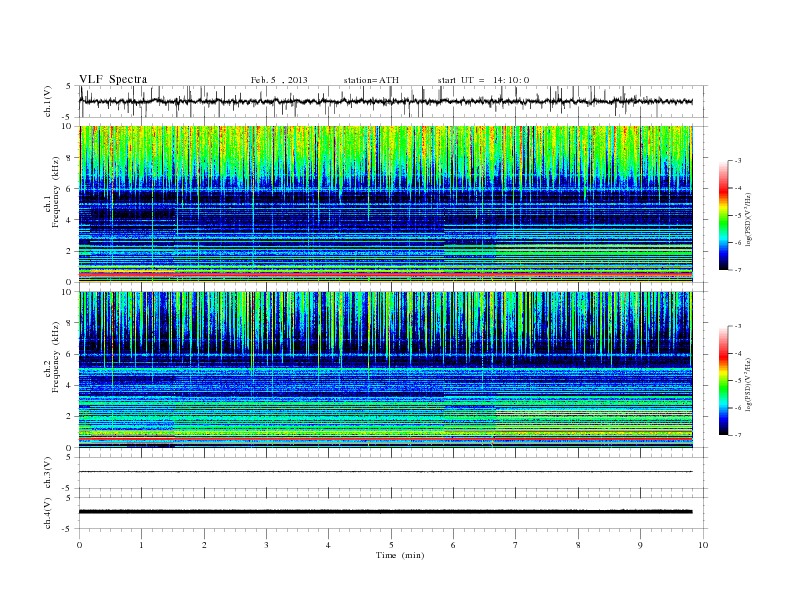The width and height of the screenshot is (792, 612).
Task: Click the "-5" tick on ch.2 color bar
Action: tap(738, 381)
